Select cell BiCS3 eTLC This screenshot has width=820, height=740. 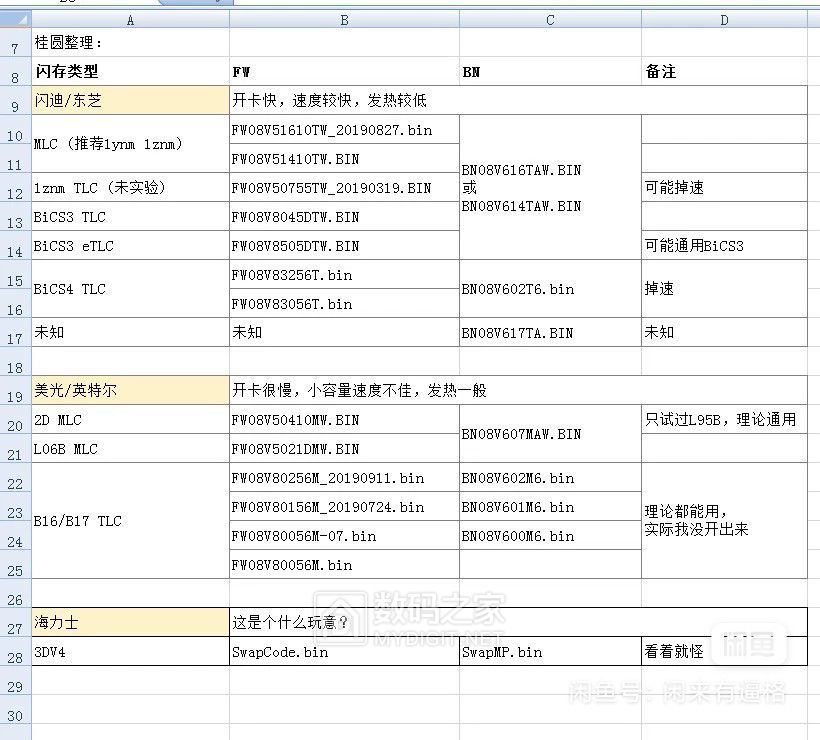[130, 245]
